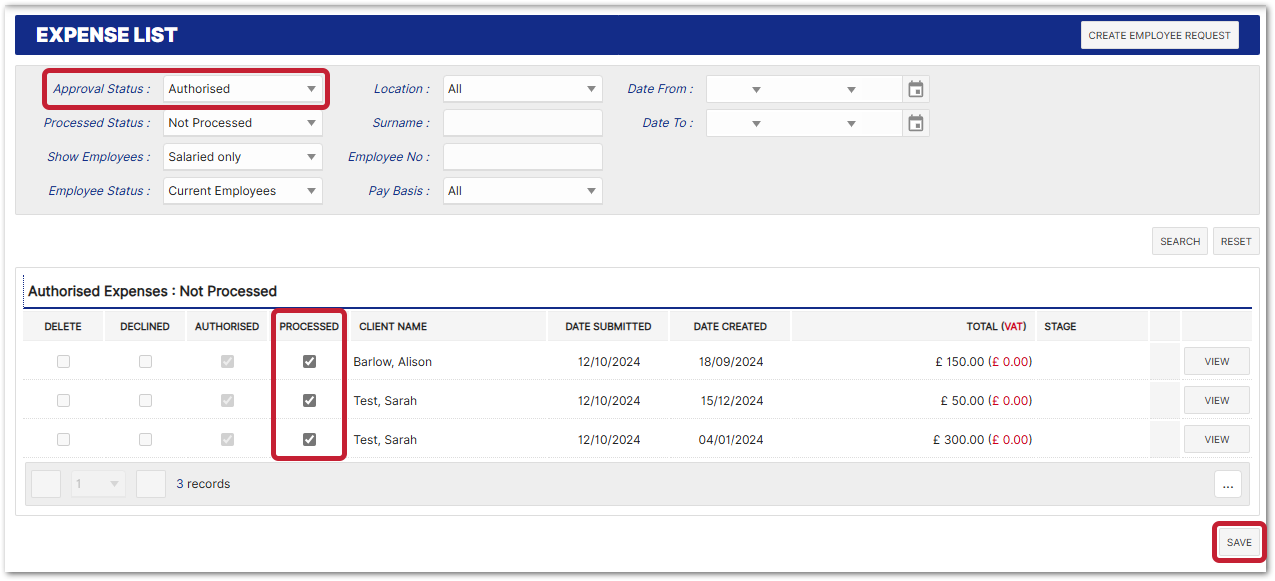The height and width of the screenshot is (581, 1275).
Task: Sort by the Date Submitted column header
Action: [608, 327]
